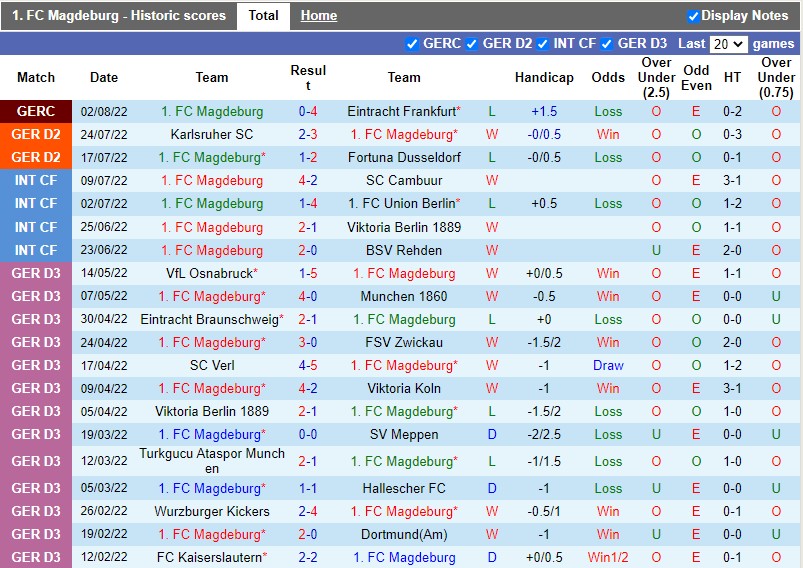Viewport: 803px width, 568px height.
Task: Open SC Cambuur team link
Action: pyautogui.click(x=404, y=181)
